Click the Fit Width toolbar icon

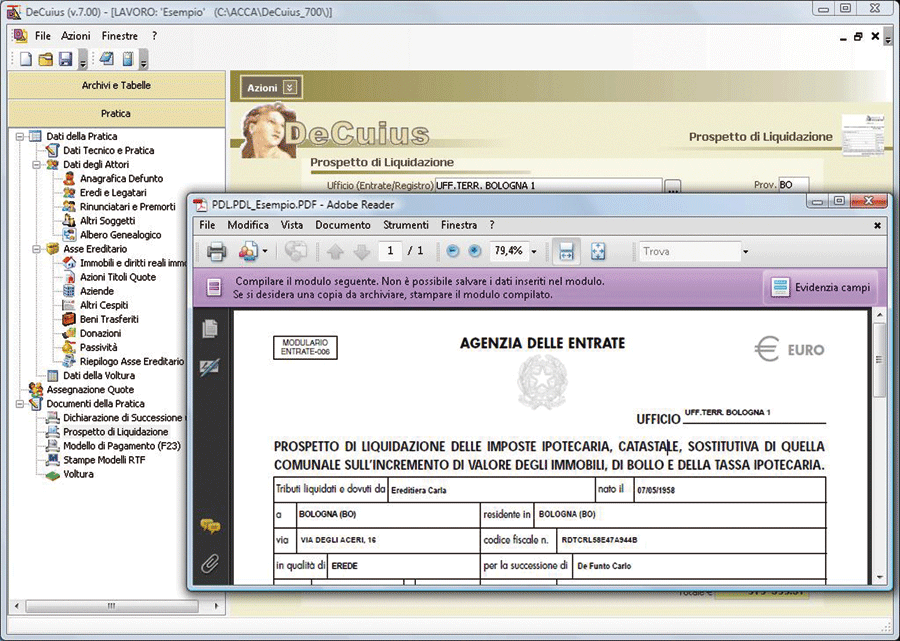[567, 251]
